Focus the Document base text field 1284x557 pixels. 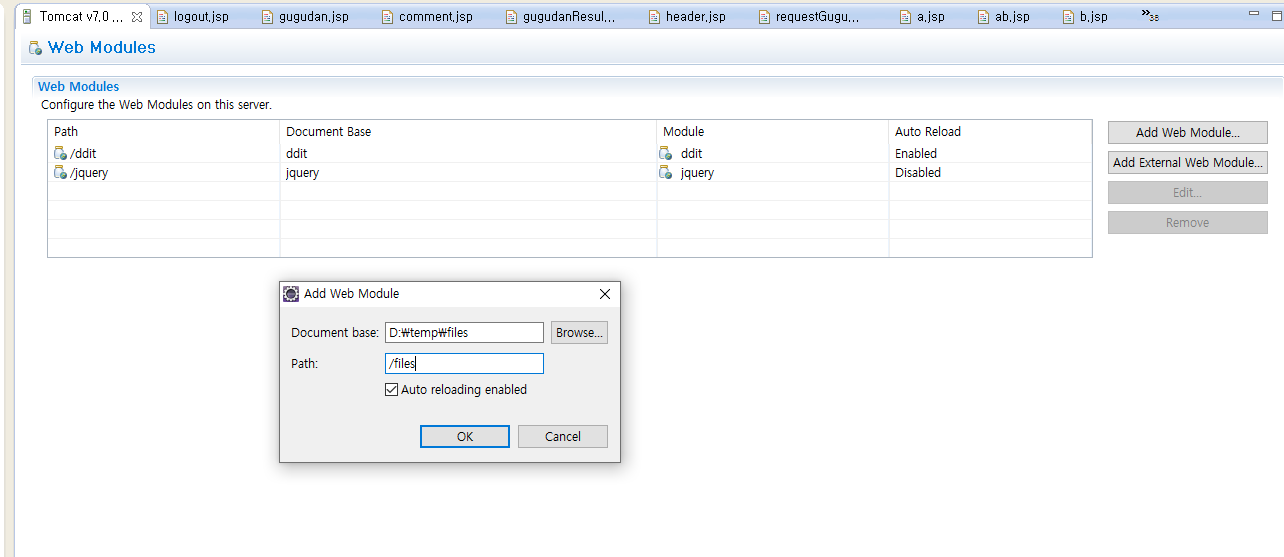click(x=464, y=332)
